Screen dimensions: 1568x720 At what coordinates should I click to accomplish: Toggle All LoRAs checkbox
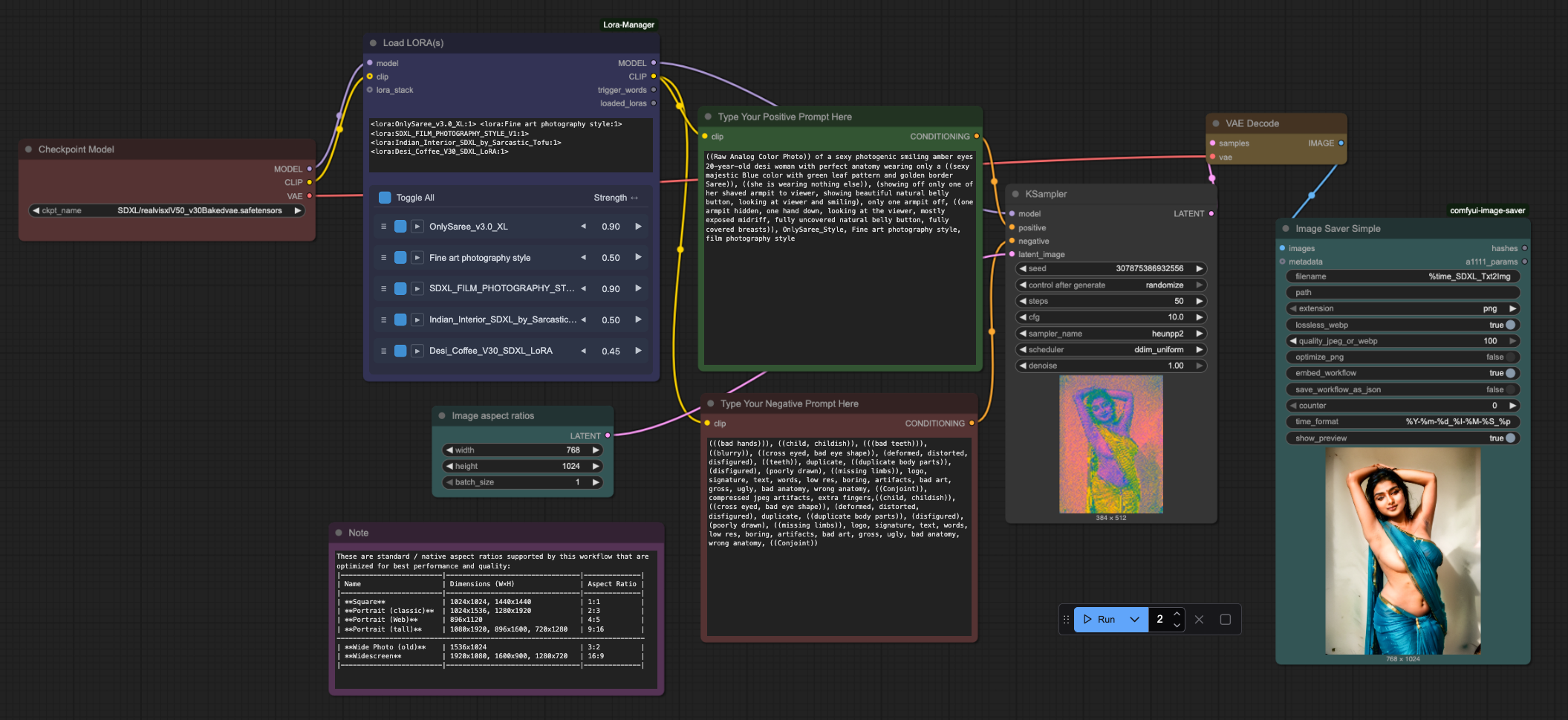385,198
